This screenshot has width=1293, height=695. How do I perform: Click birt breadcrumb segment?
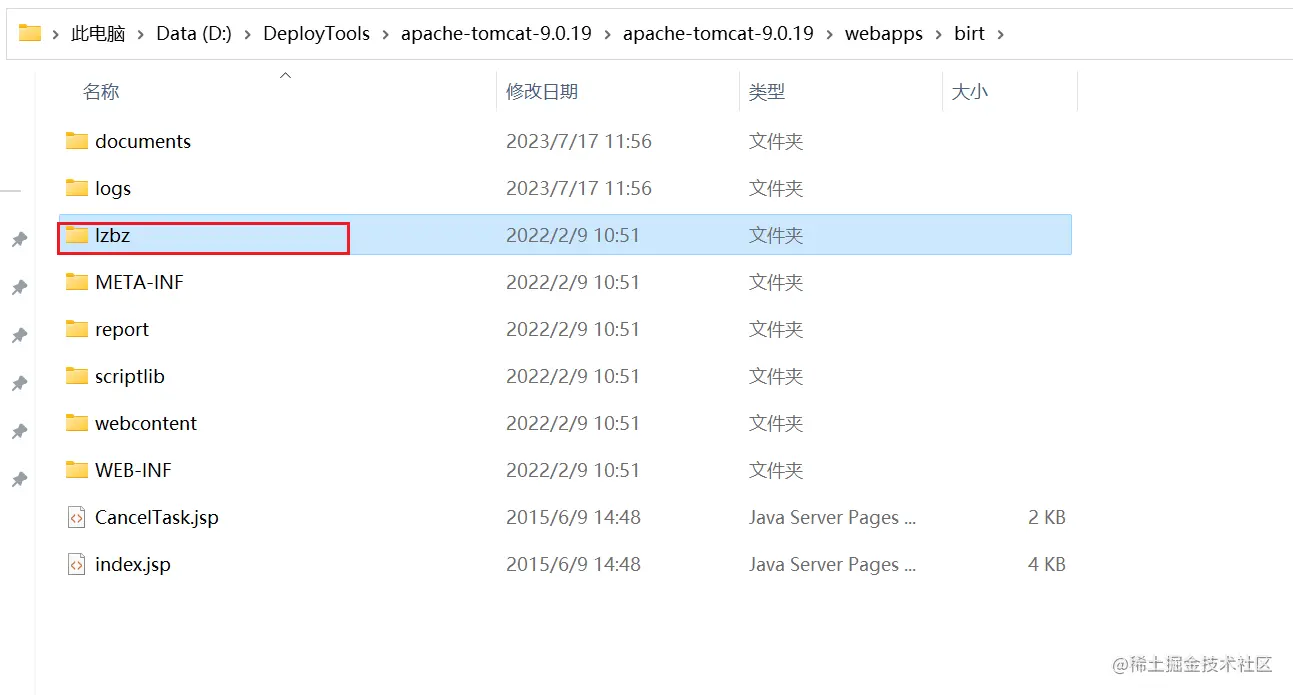coord(969,34)
